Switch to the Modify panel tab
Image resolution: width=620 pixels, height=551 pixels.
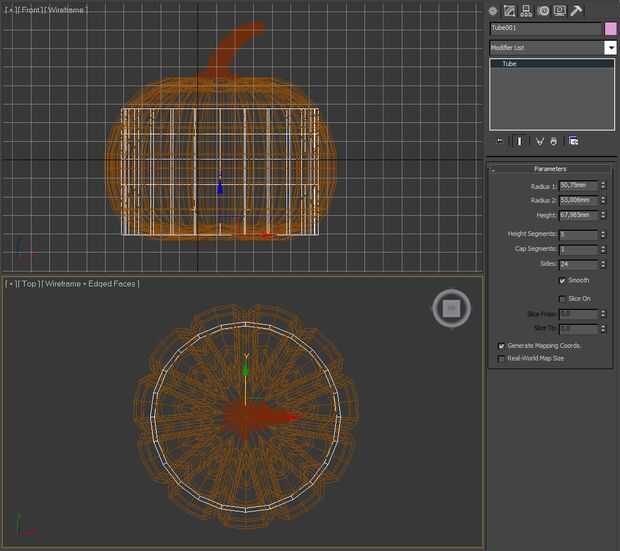point(510,10)
